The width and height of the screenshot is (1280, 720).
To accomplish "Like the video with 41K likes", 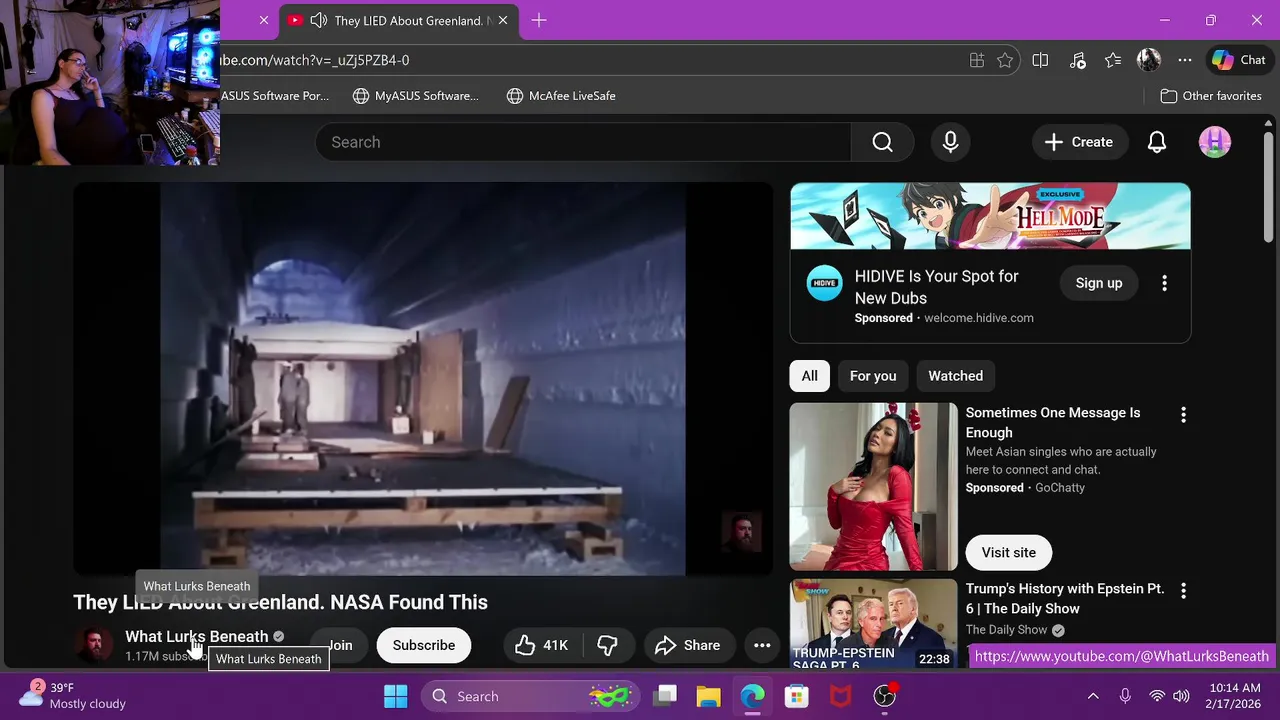I will click(541, 645).
